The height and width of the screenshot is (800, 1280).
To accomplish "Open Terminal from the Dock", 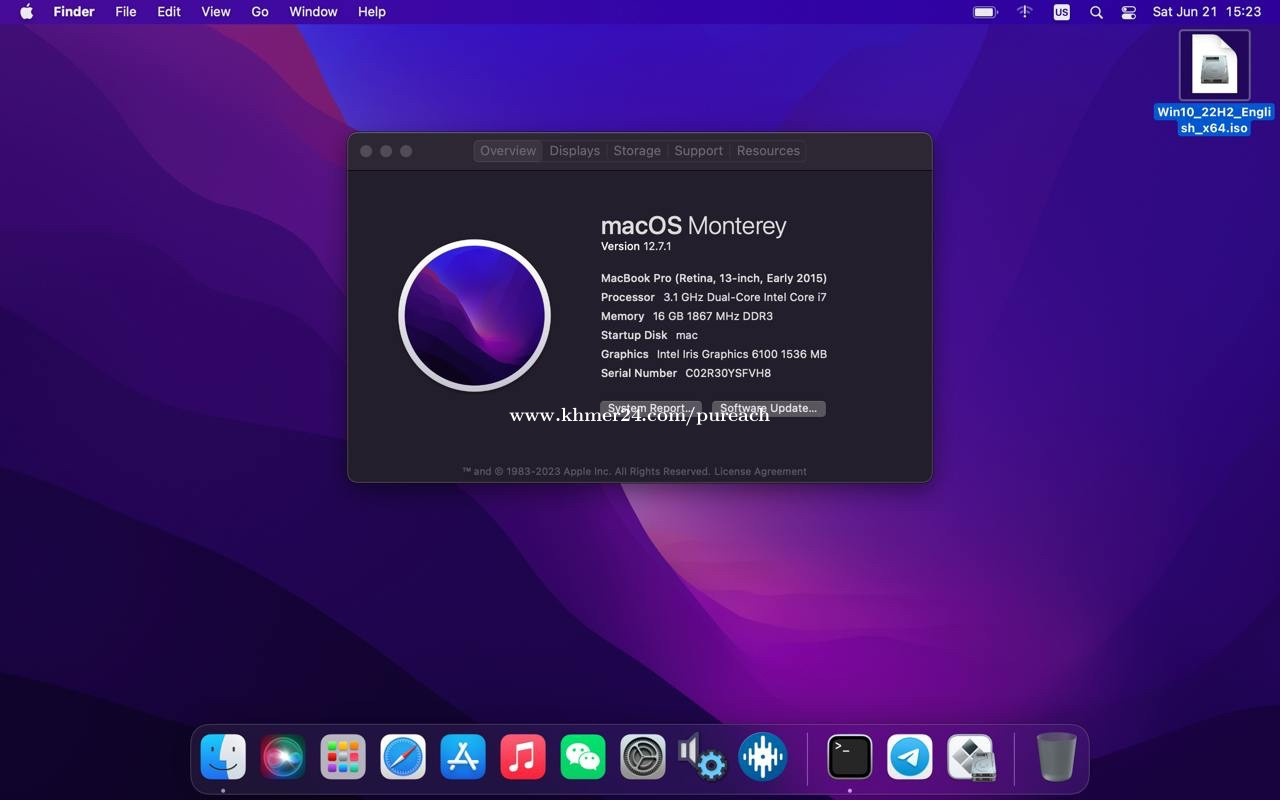I will click(x=850, y=757).
